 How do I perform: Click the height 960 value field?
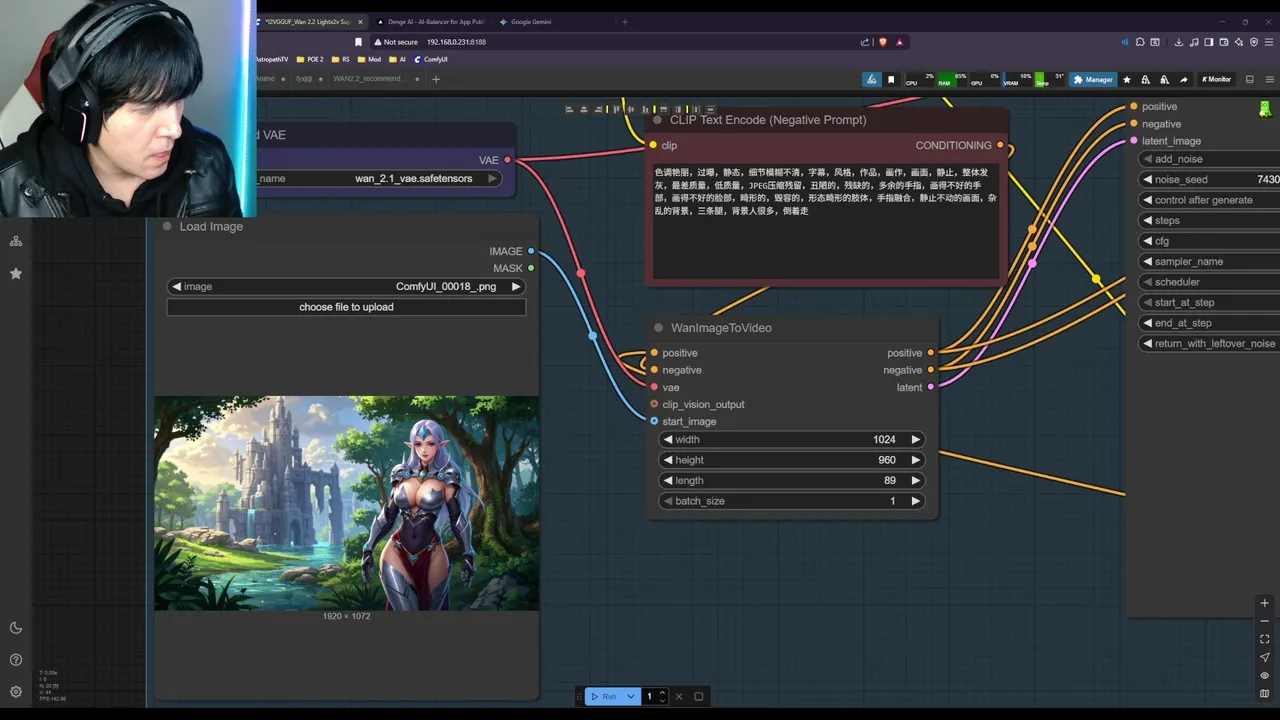tap(791, 460)
